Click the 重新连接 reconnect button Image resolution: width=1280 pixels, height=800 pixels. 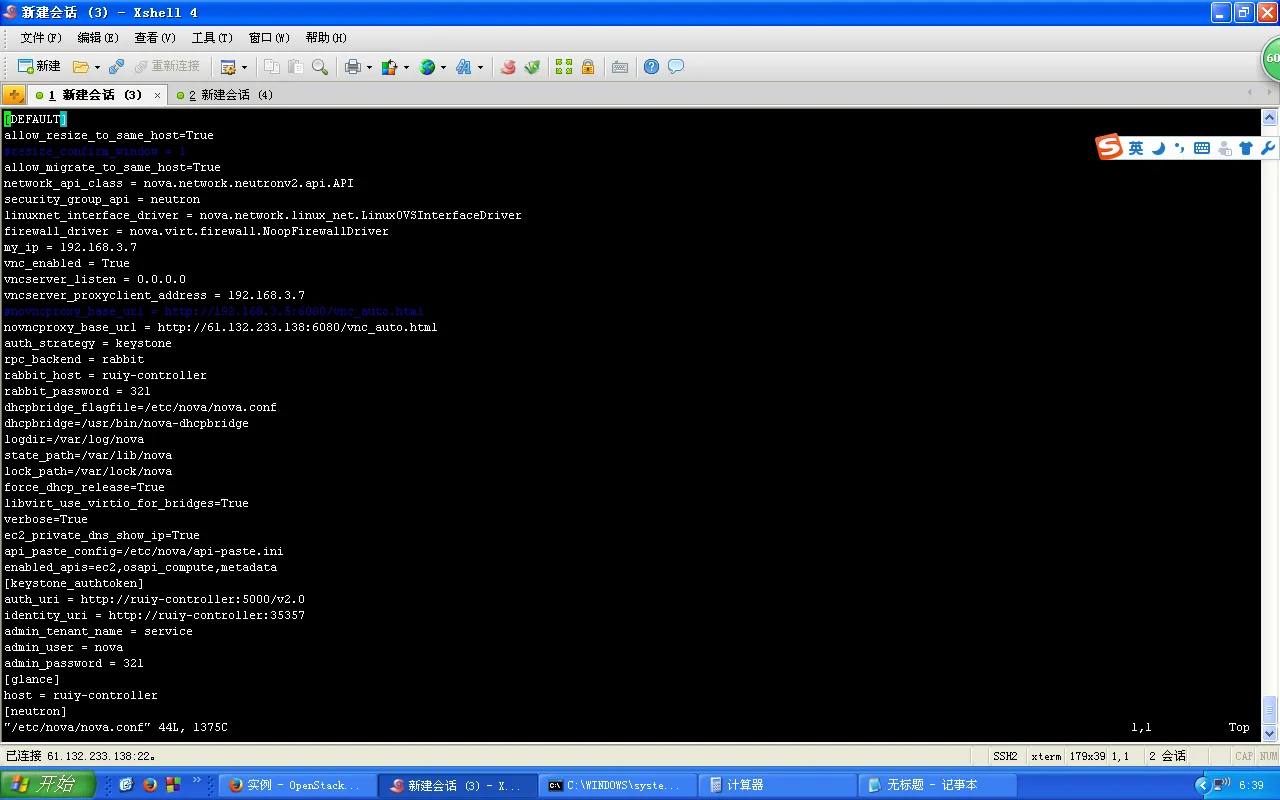(167, 66)
